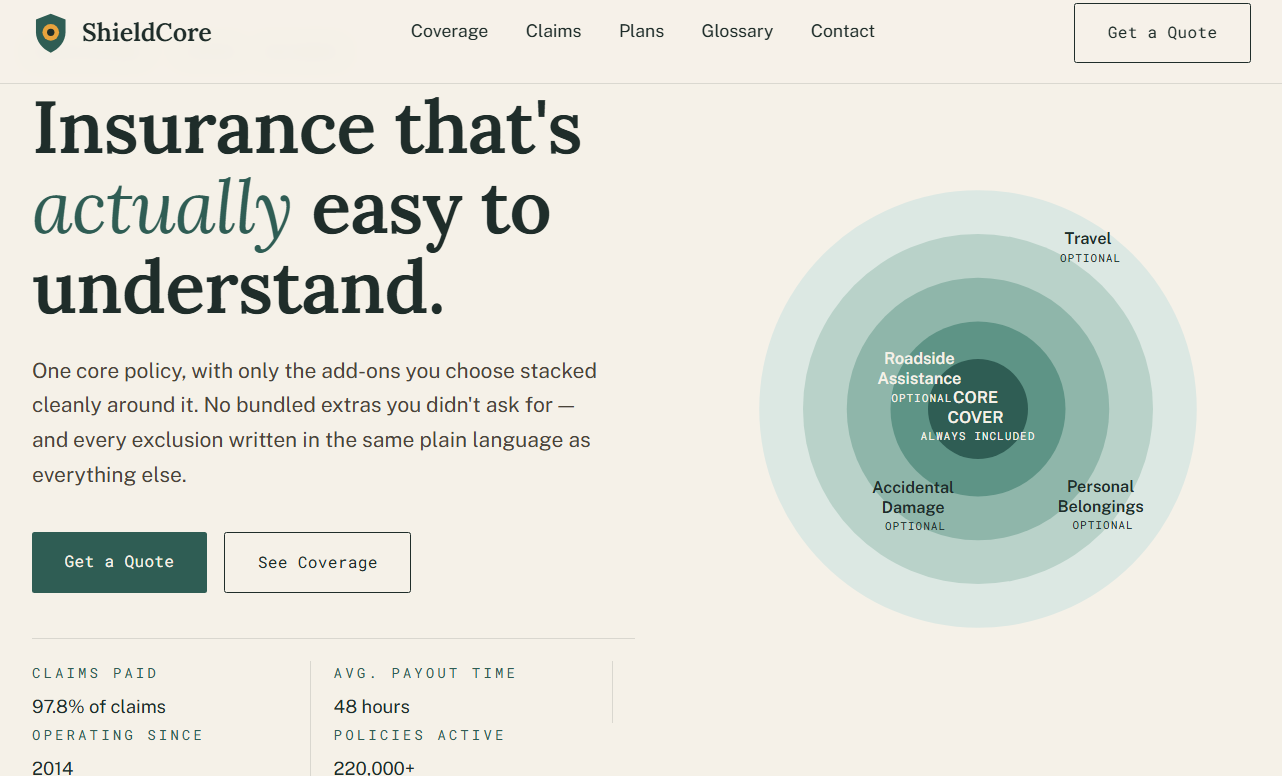Select the Roadside Assistance ring label
This screenshot has width=1282, height=776.
coord(920,378)
